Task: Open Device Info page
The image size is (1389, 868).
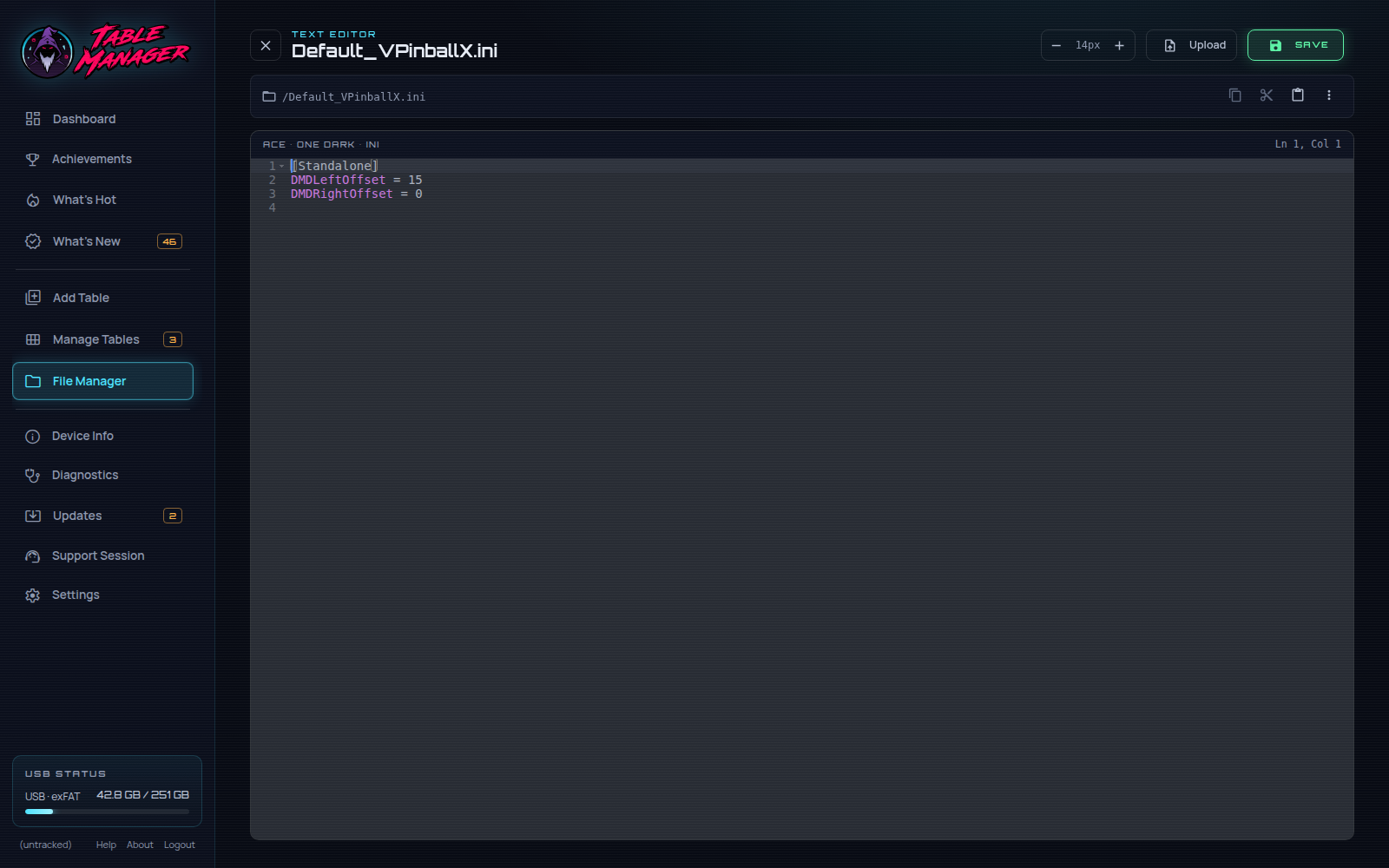Action: [102, 436]
